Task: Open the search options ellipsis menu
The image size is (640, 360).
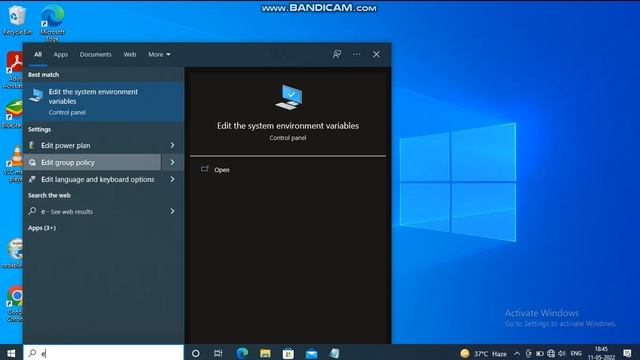Action: pos(356,54)
